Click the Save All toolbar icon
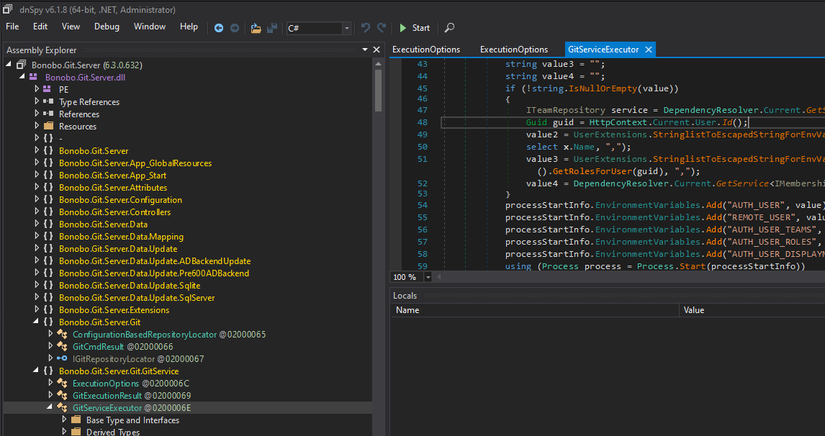825x436 pixels. pos(272,27)
